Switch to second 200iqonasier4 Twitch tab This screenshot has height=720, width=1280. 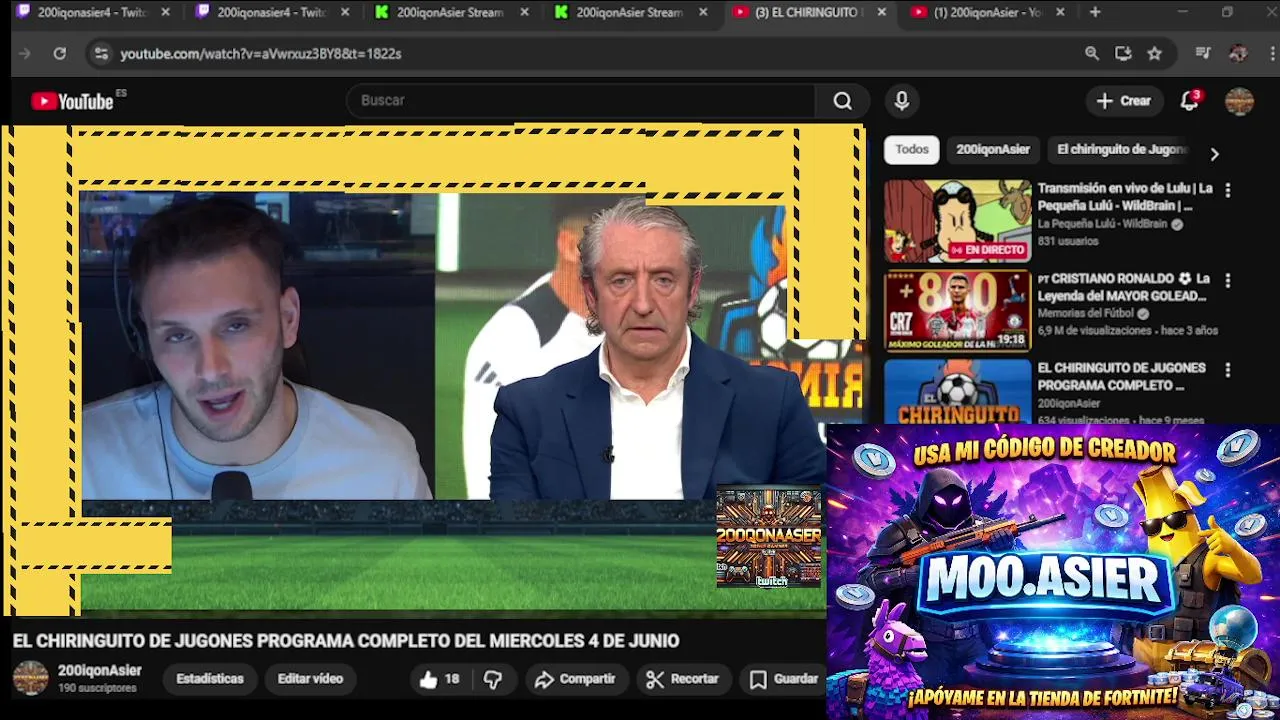[270, 12]
